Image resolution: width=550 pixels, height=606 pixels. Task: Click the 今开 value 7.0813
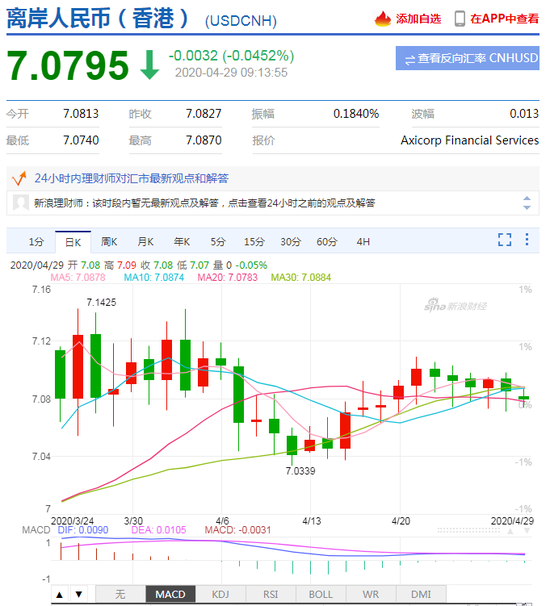point(81,114)
